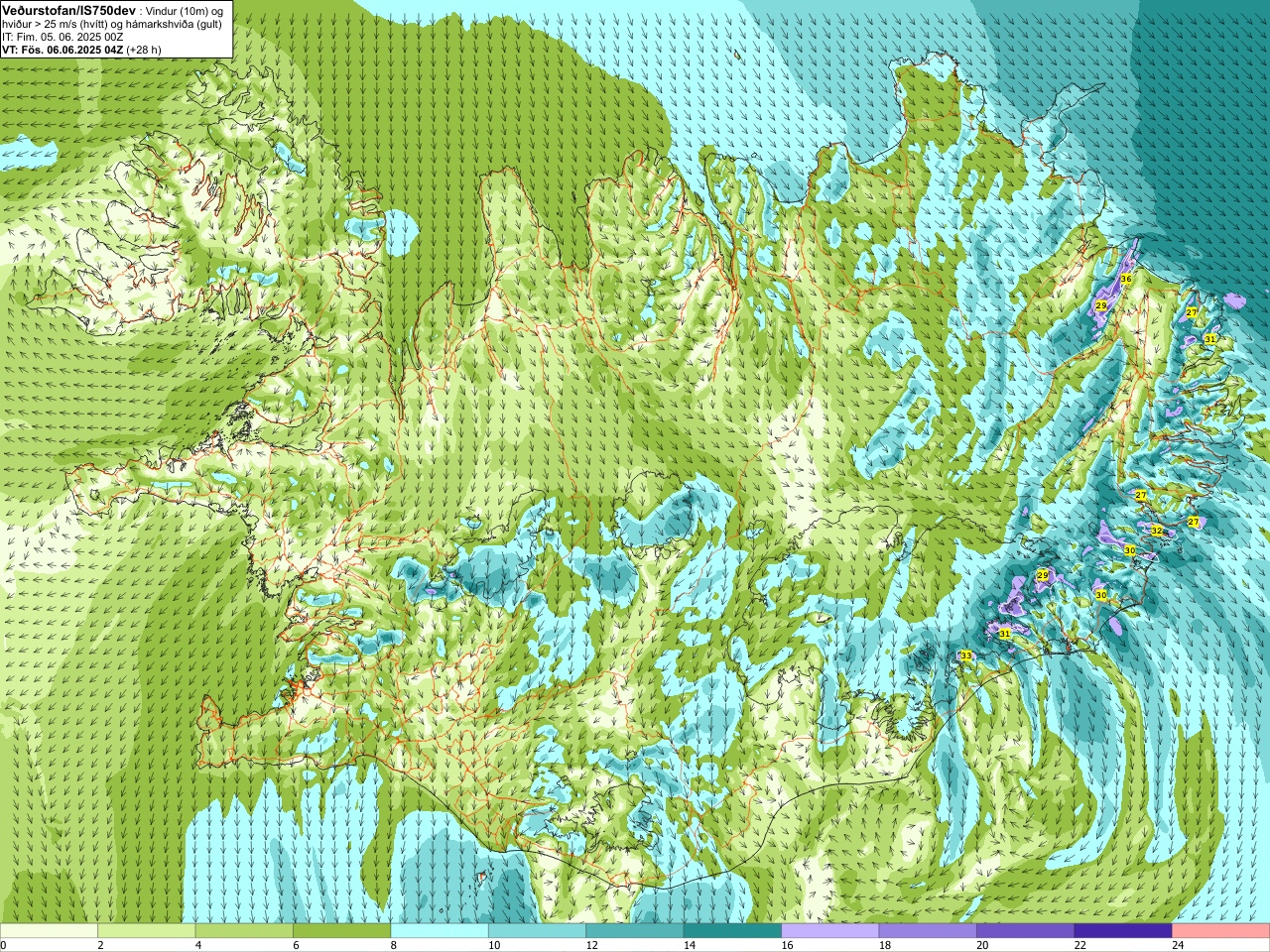The width and height of the screenshot is (1270, 952).
Task: Click the legend tick label 0
Action: click(4, 945)
